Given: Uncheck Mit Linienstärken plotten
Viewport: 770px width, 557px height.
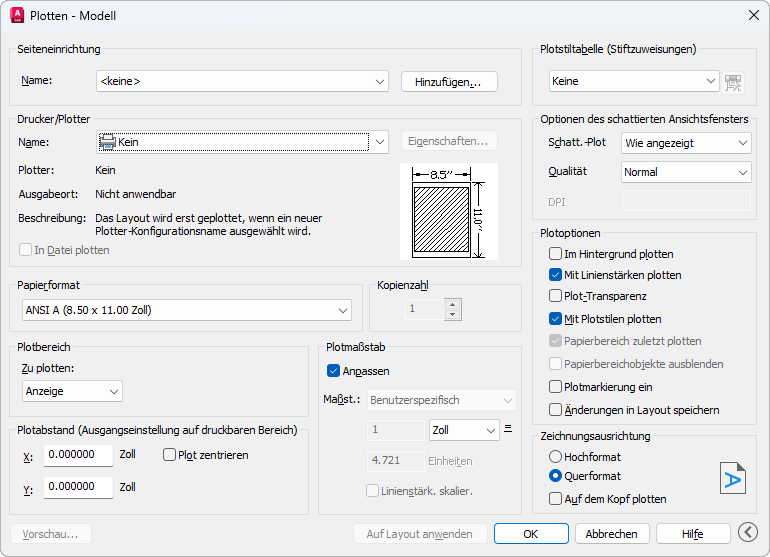Looking at the screenshot, I should (x=556, y=275).
